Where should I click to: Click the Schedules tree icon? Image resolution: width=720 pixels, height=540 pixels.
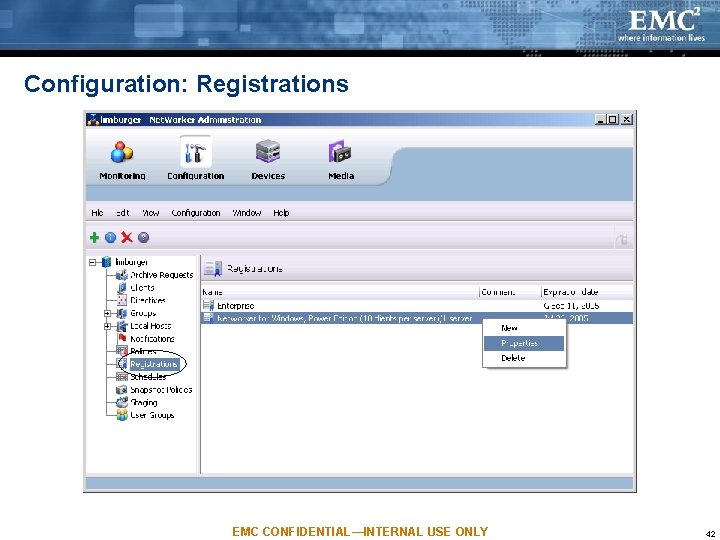click(x=122, y=377)
